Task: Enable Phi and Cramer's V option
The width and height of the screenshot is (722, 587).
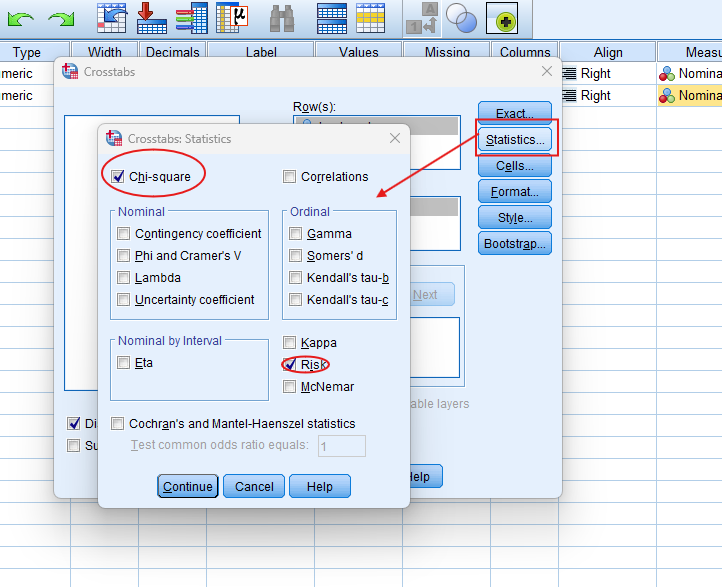Action: [124, 256]
